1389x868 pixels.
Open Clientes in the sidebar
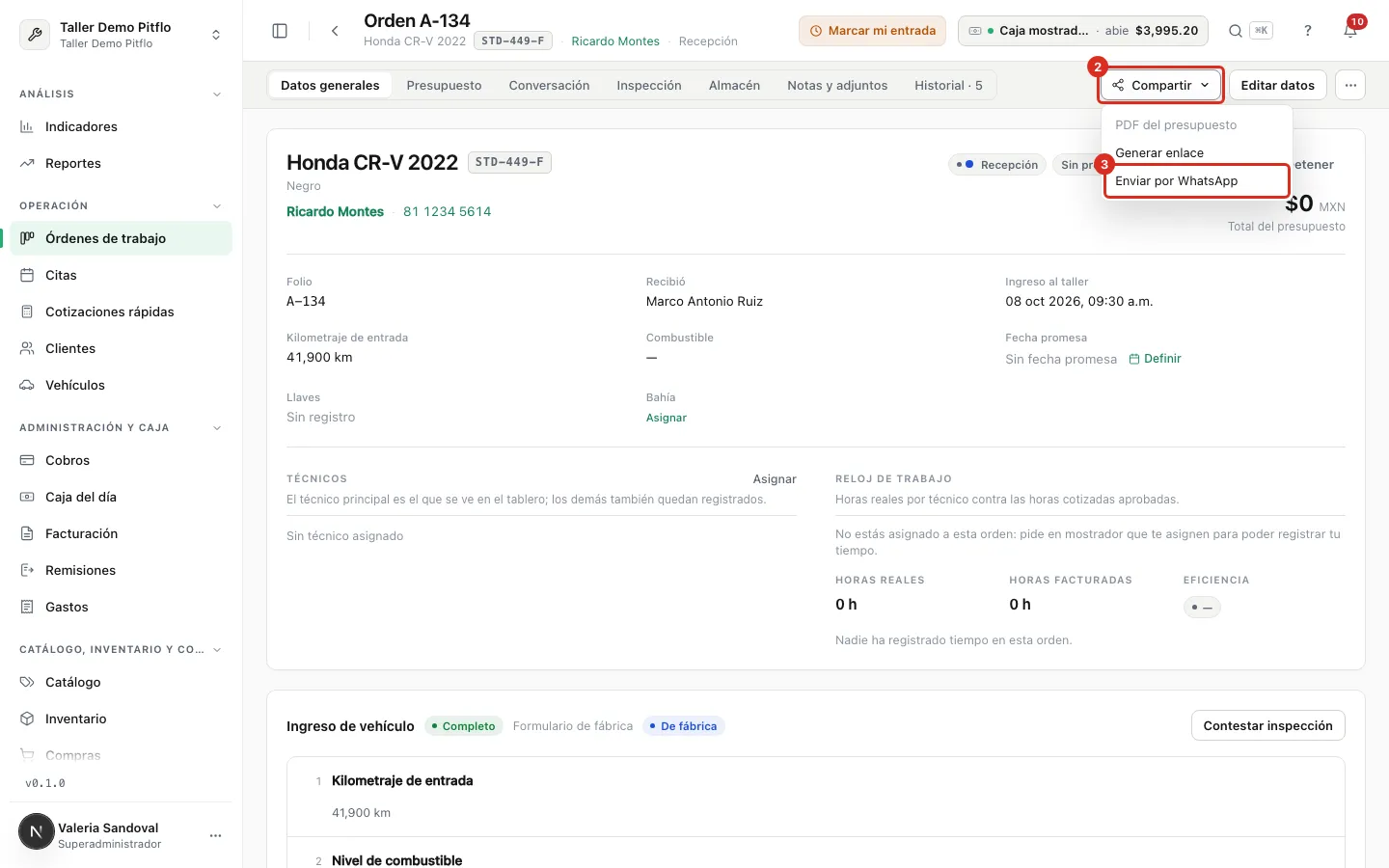click(121, 348)
